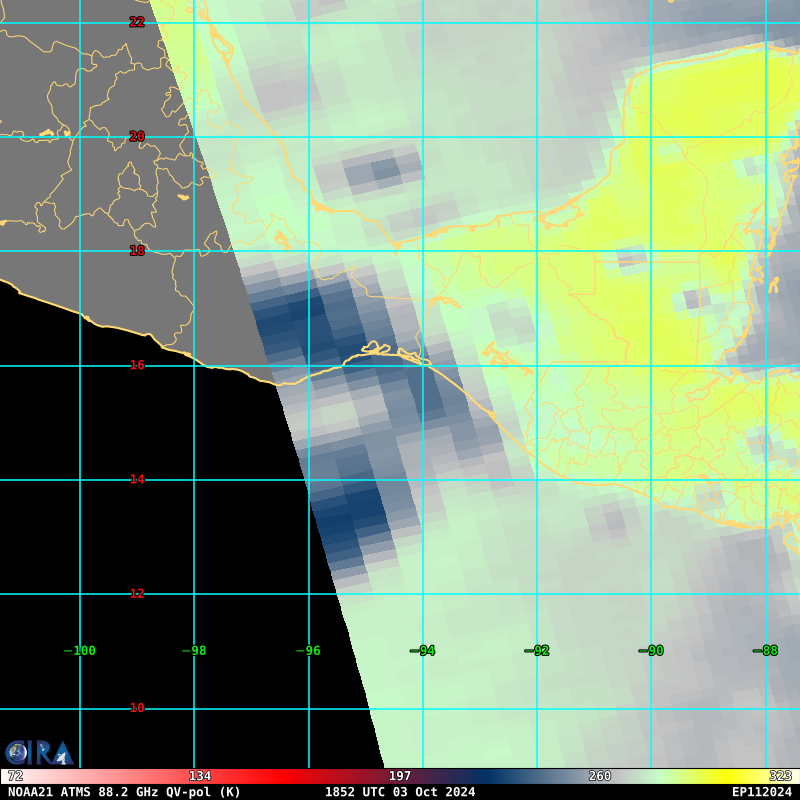This screenshot has height=800, width=800.
Task: Click the -88 longitude label
Action: click(x=765, y=651)
